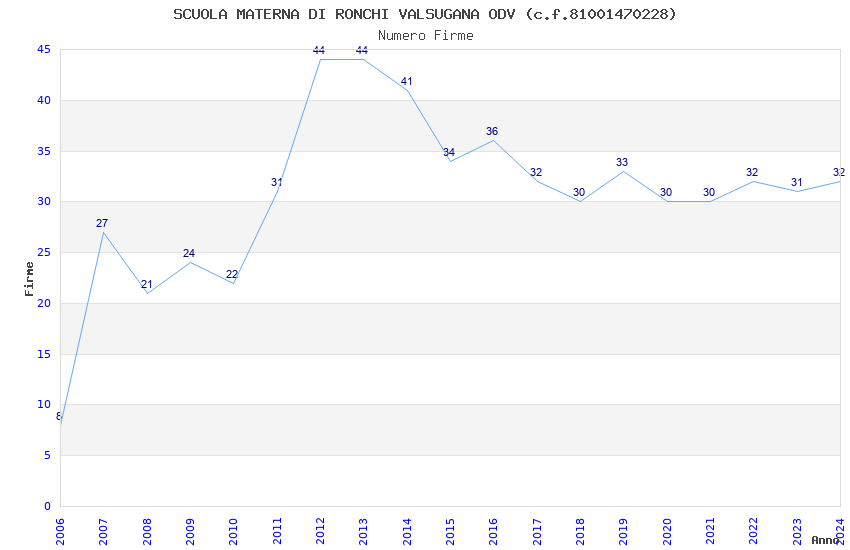Image resolution: width=850 pixels, height=550 pixels.
Task: Click y-axis tick value 25
Action: click(x=44, y=253)
